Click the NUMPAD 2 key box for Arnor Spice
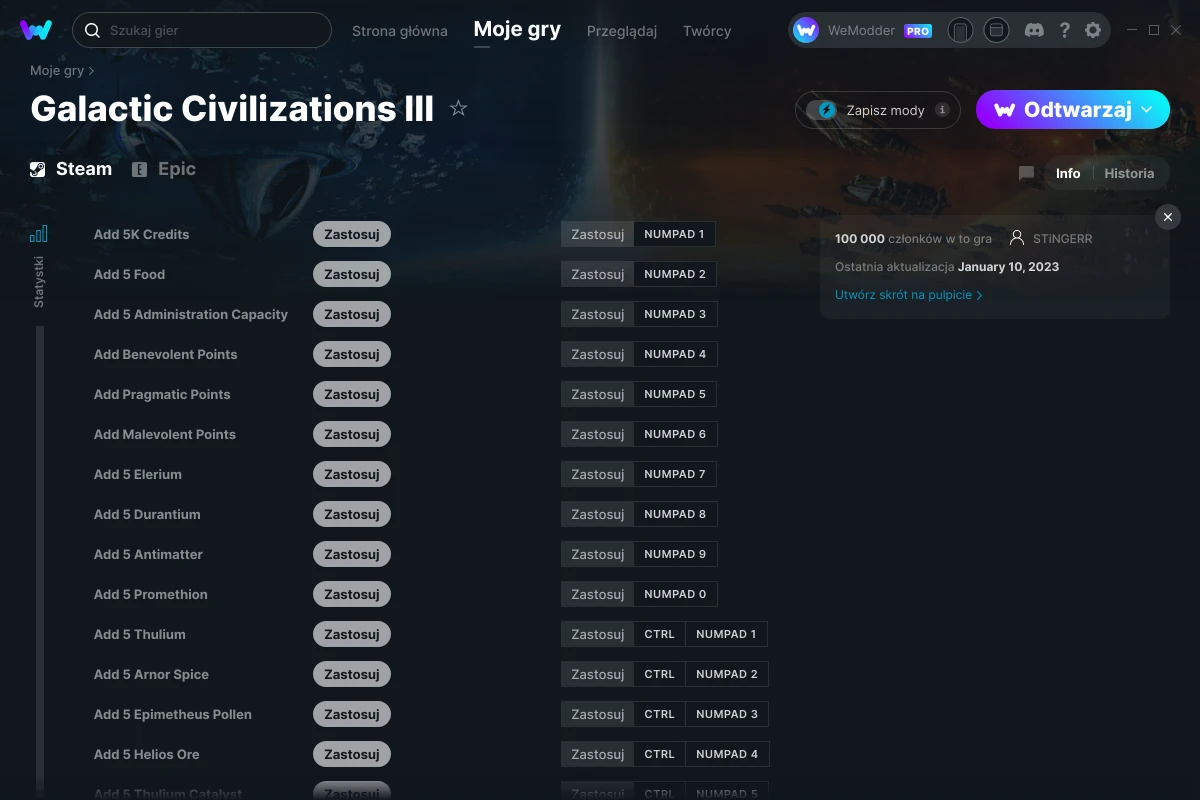Screen dimensions: 1200x800 pyautogui.click(x=727, y=674)
